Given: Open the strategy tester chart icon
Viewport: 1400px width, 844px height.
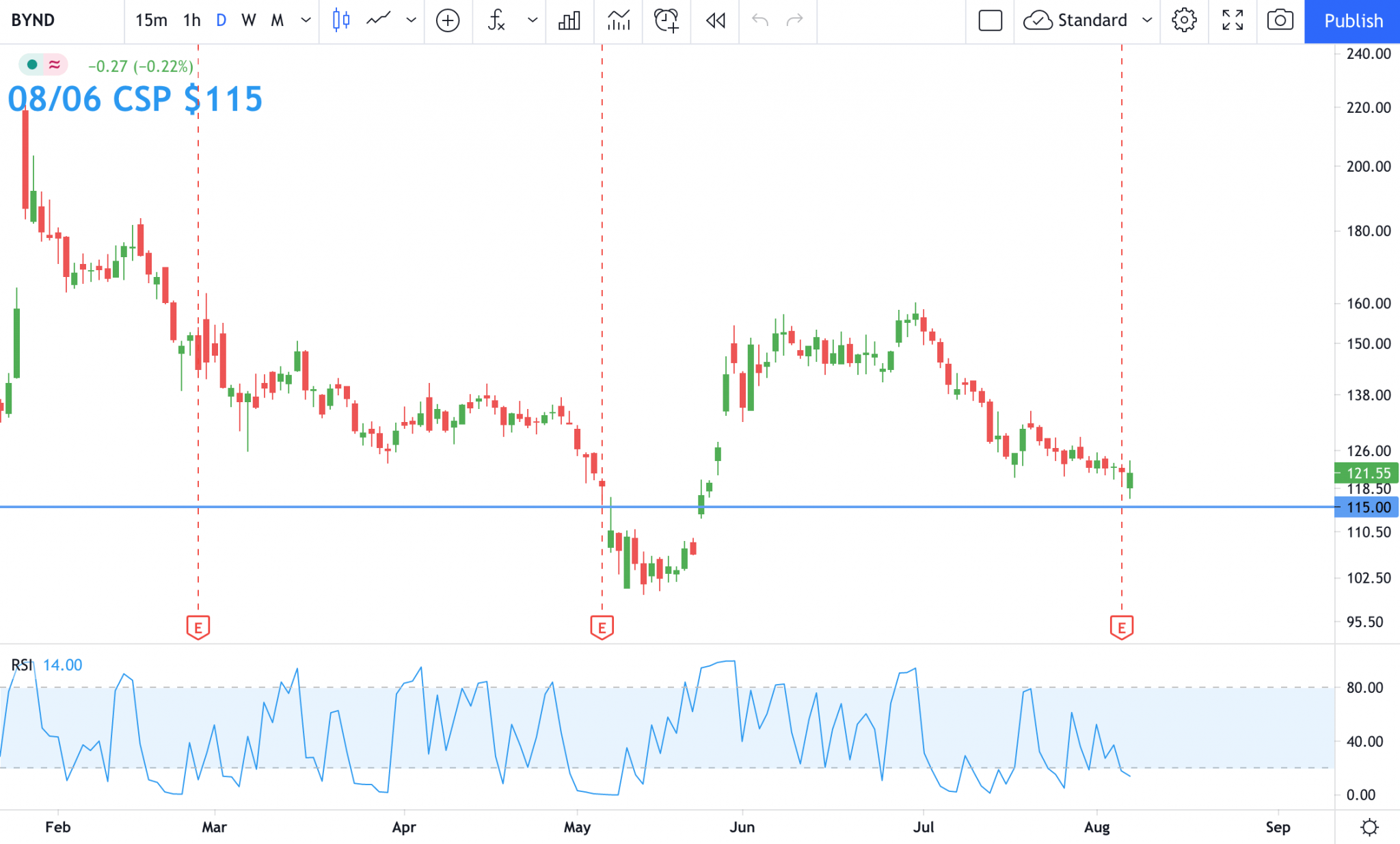Looking at the screenshot, I should pos(619,21).
